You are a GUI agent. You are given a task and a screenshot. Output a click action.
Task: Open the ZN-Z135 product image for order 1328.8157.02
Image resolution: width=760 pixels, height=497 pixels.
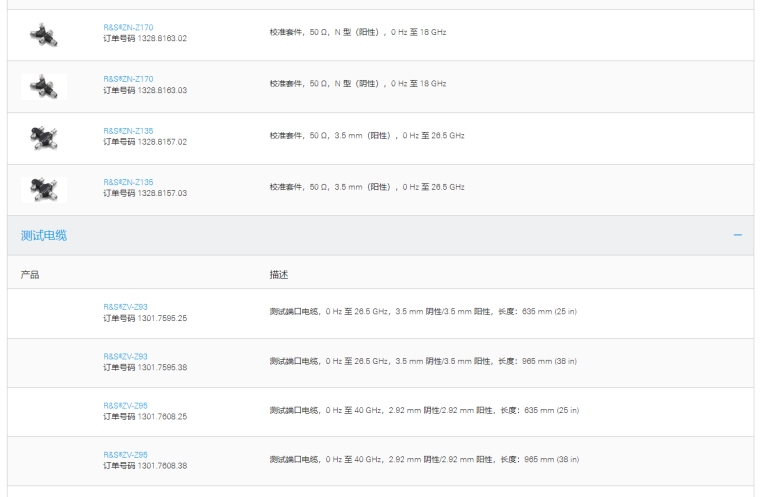click(43, 138)
